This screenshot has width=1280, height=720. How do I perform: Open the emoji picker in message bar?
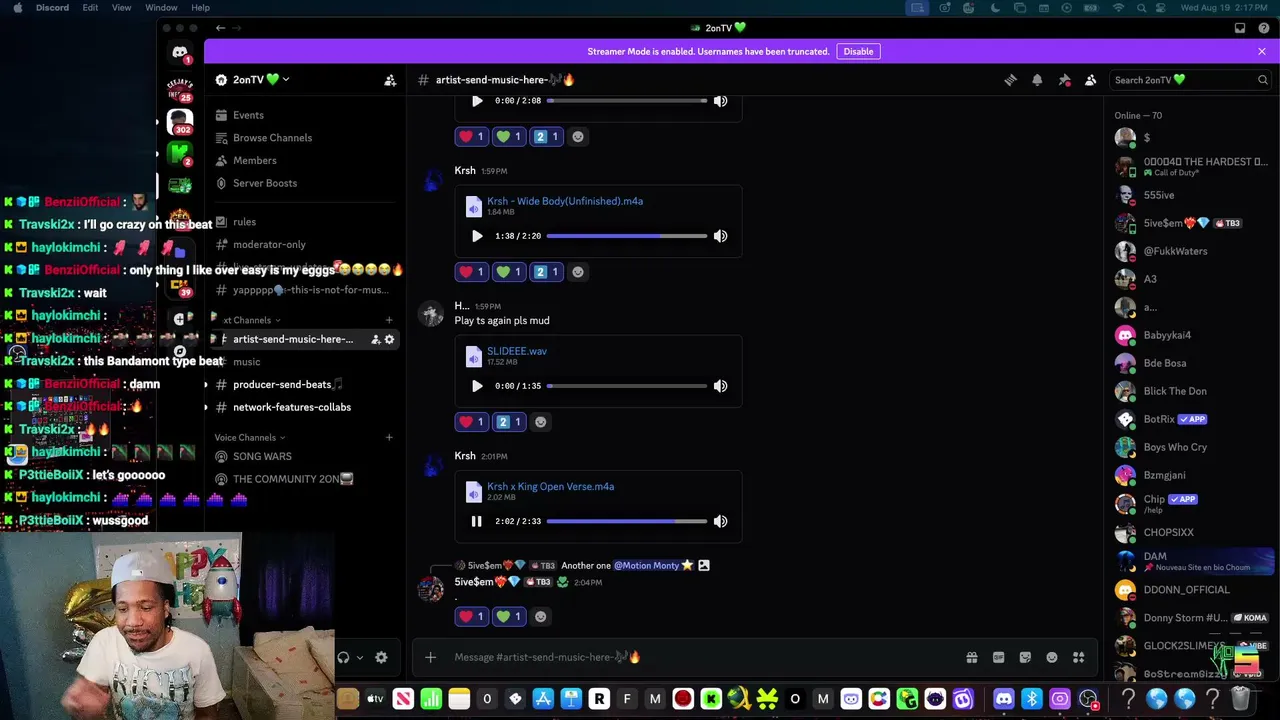coord(1052,657)
